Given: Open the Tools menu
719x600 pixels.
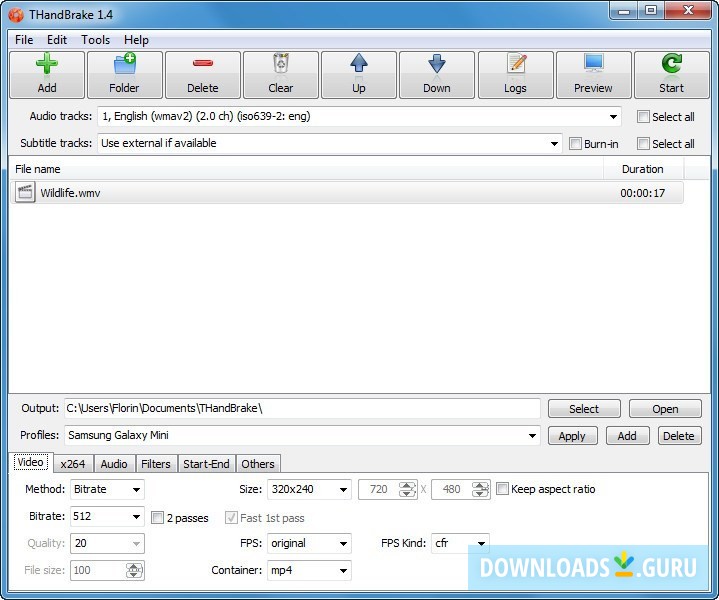Looking at the screenshot, I should pos(95,40).
